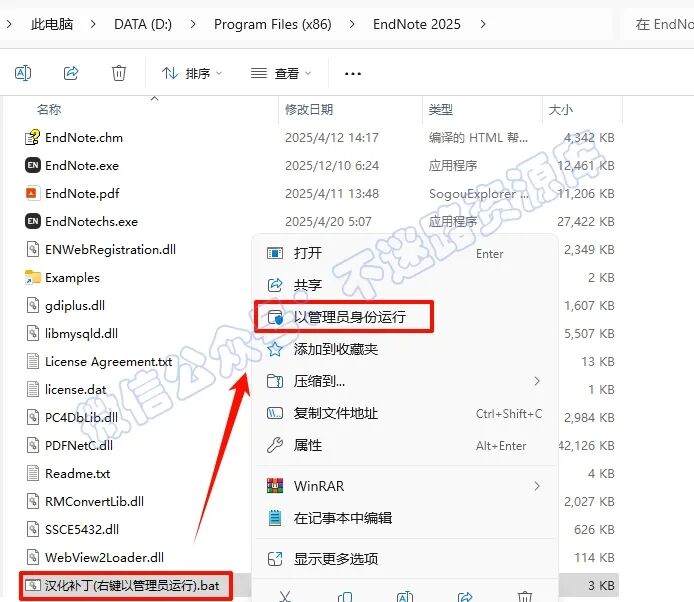Select the License Agreement.txt file icon
This screenshot has width=694, height=602.
(33, 361)
